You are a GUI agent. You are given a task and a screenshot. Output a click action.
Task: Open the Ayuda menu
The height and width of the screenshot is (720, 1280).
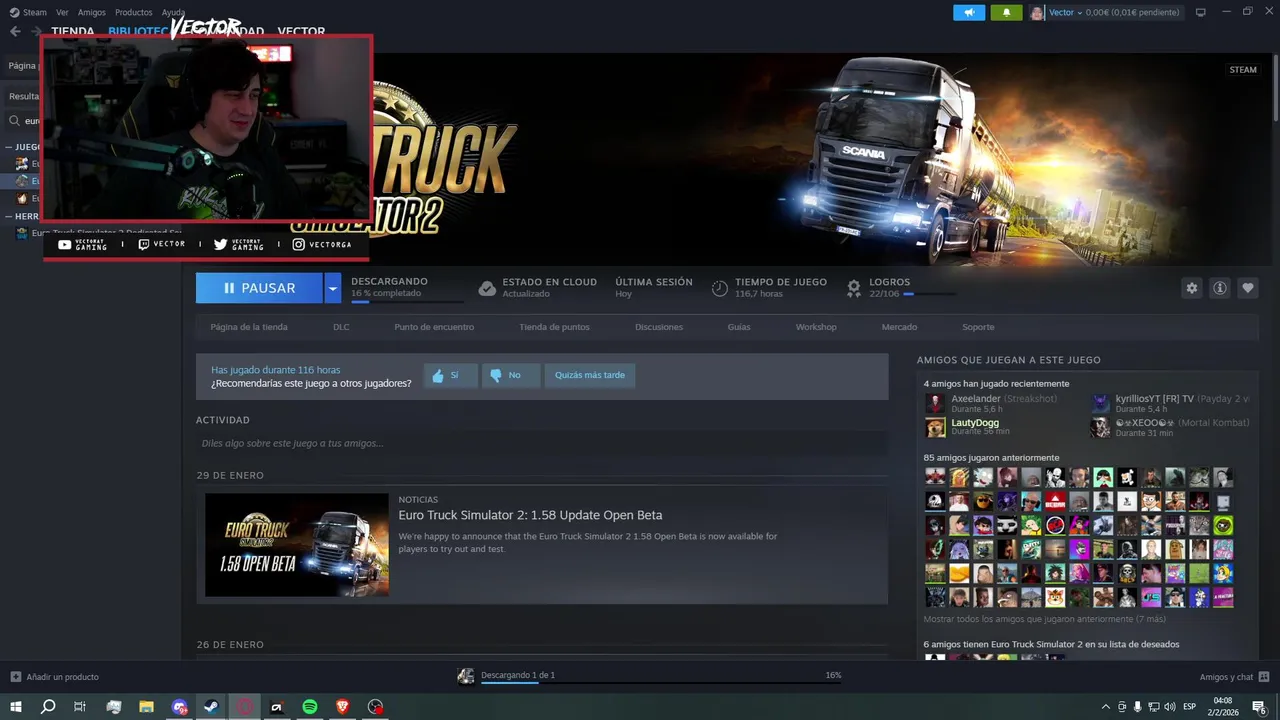tap(173, 12)
